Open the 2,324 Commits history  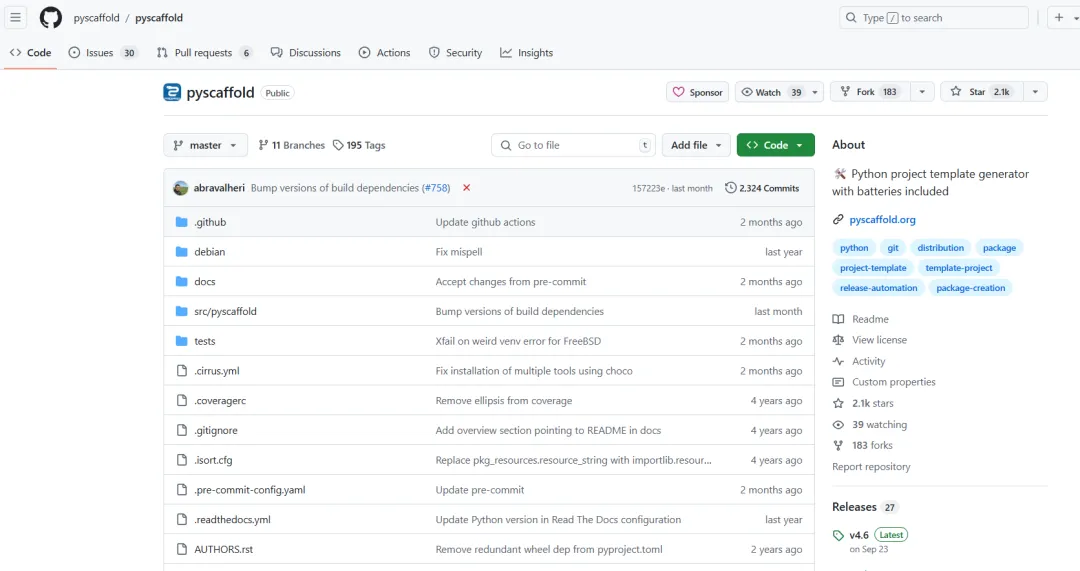762,188
